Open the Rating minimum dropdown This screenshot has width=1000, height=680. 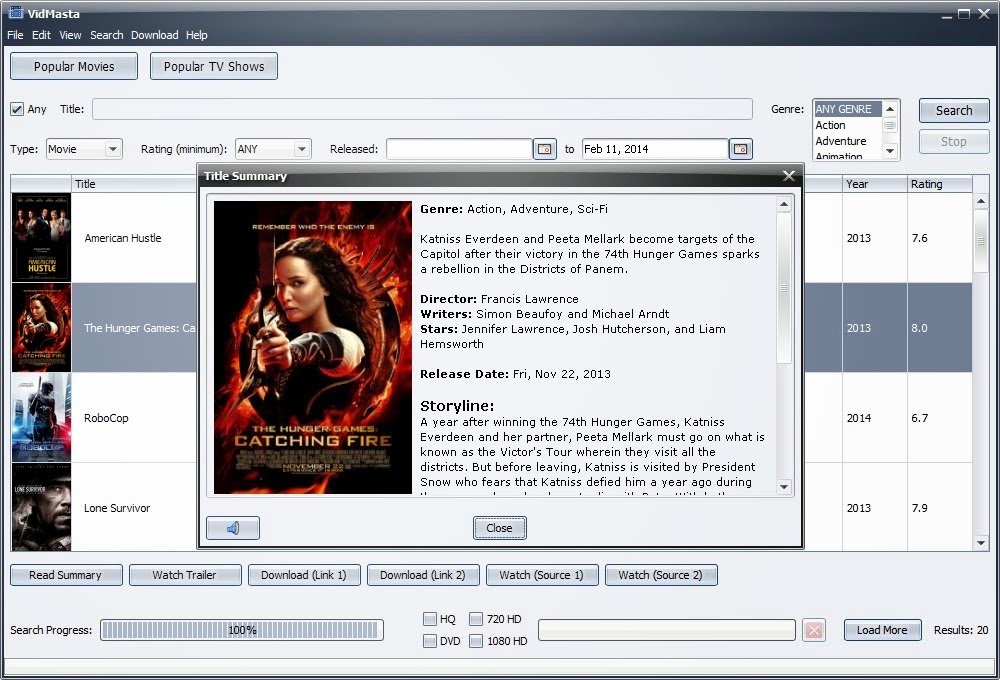point(302,149)
